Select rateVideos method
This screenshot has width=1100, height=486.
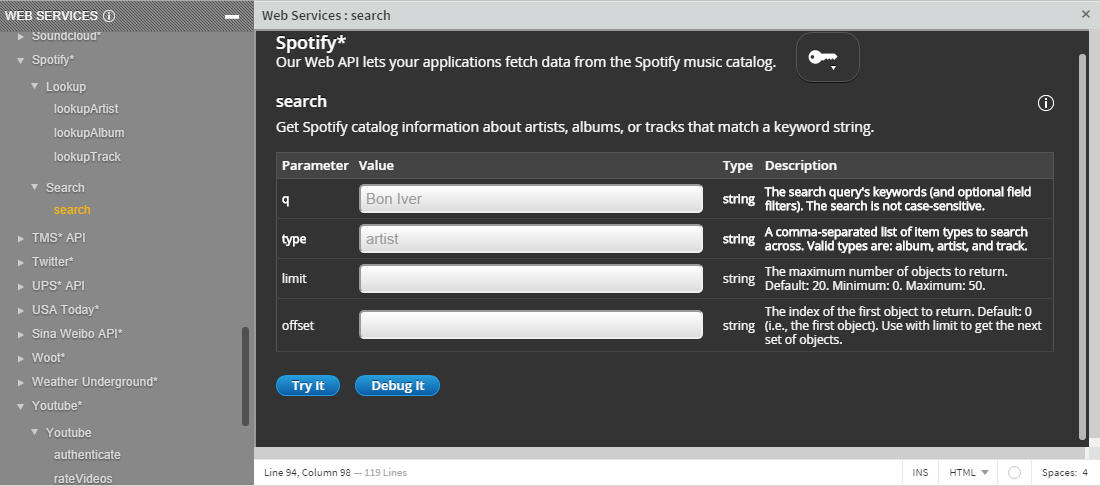tap(83, 478)
